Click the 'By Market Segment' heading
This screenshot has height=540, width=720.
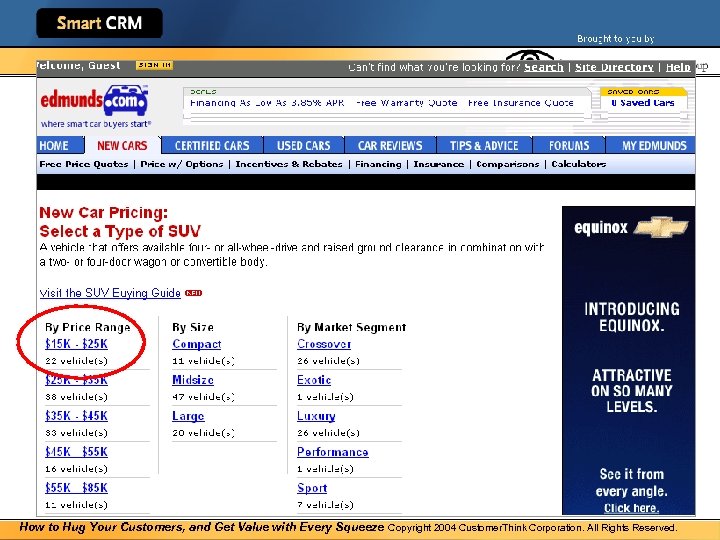(351, 327)
